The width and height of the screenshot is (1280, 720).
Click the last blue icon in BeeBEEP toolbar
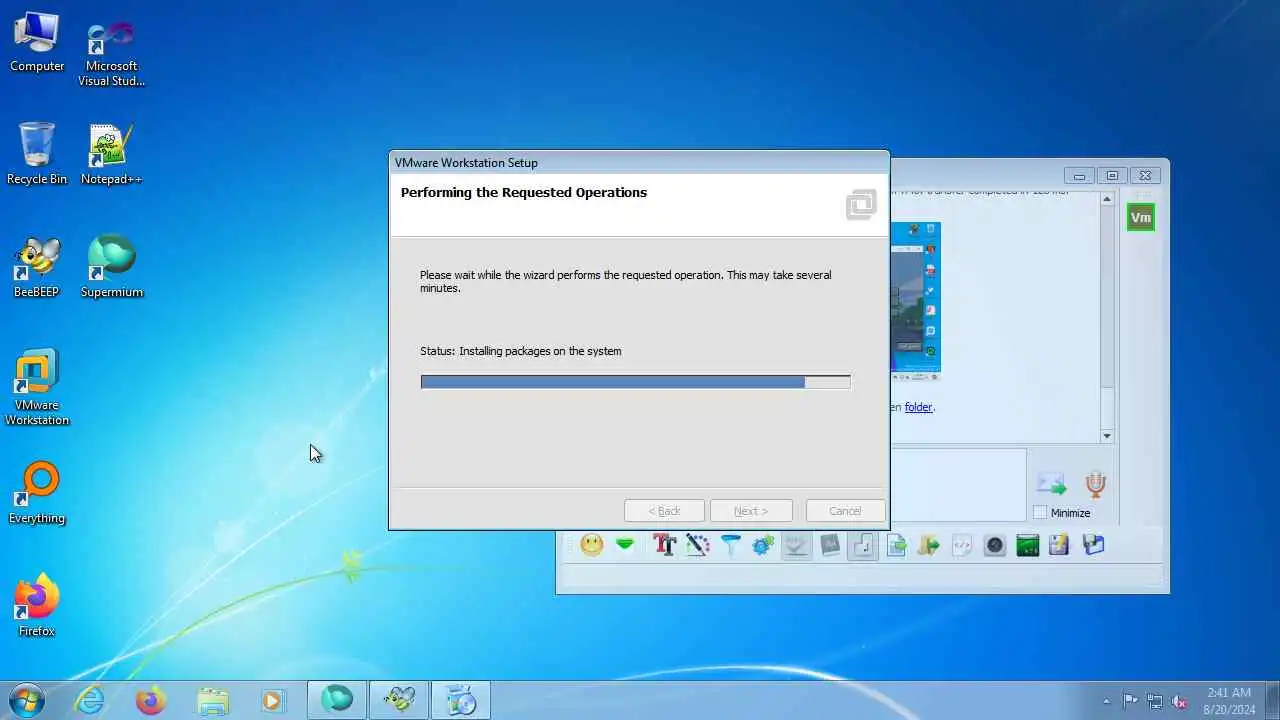point(1093,545)
